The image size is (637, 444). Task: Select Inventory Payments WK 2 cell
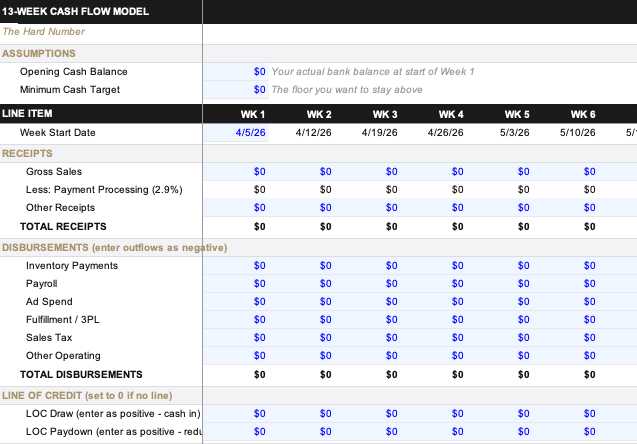coord(302,266)
